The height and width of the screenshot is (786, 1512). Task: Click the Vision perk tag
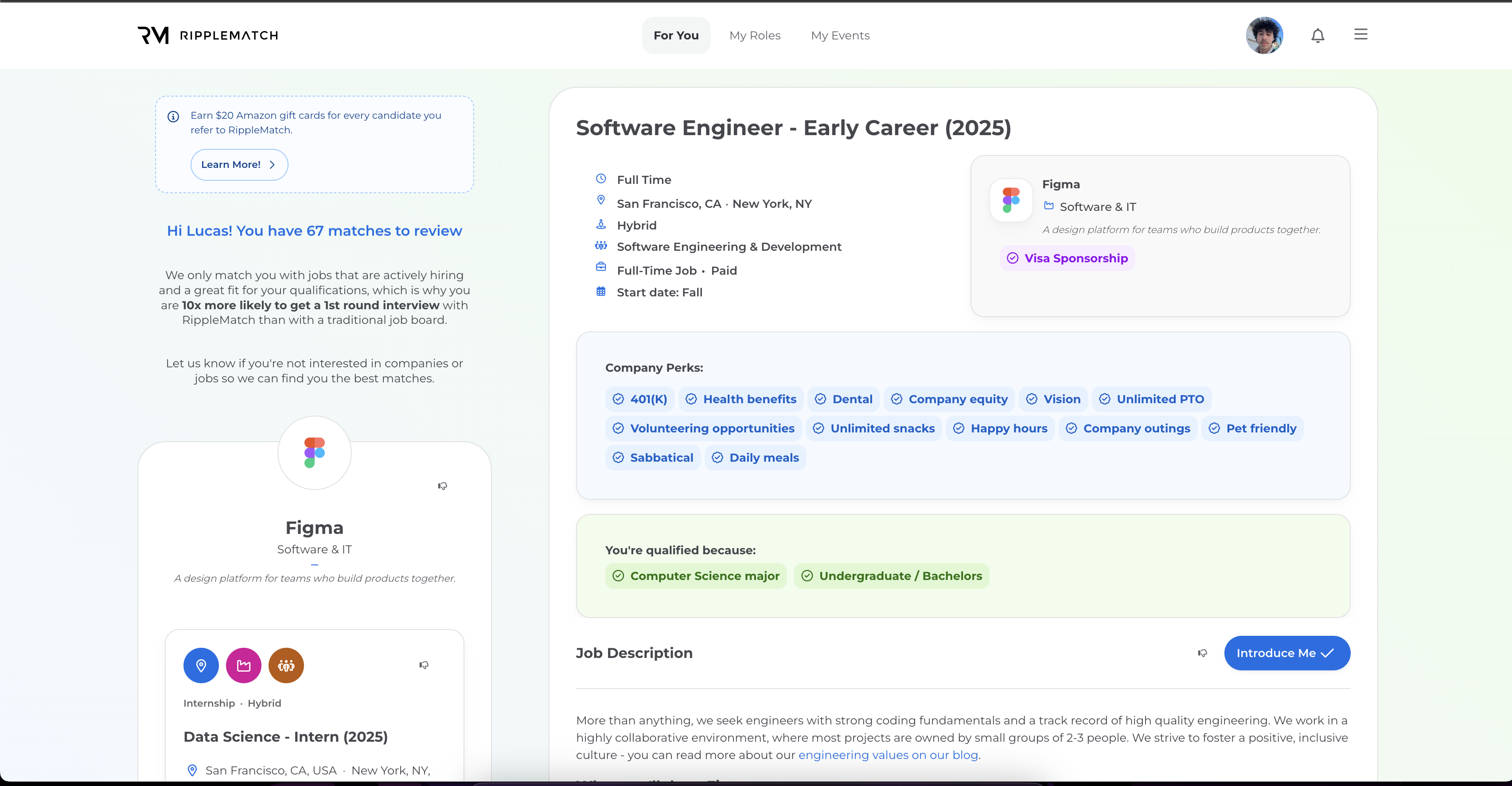pos(1053,399)
